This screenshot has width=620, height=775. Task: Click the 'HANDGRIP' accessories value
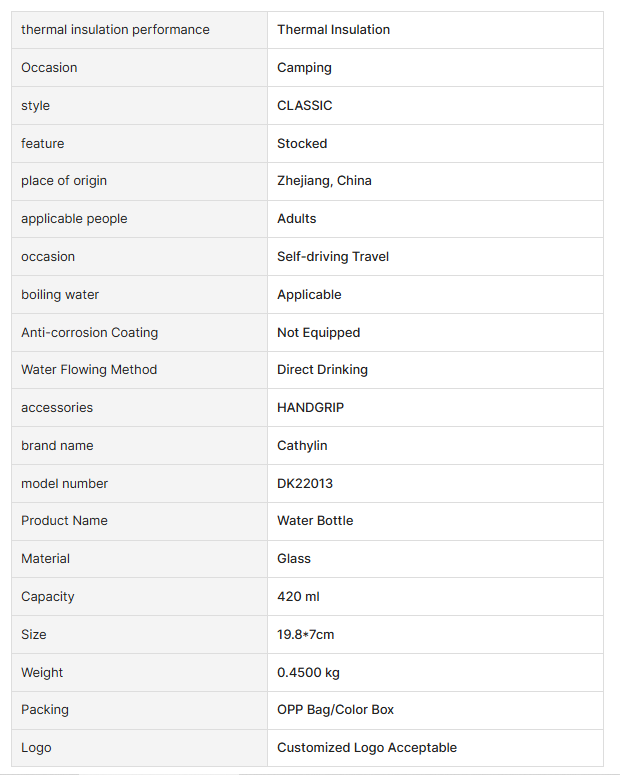pos(310,408)
